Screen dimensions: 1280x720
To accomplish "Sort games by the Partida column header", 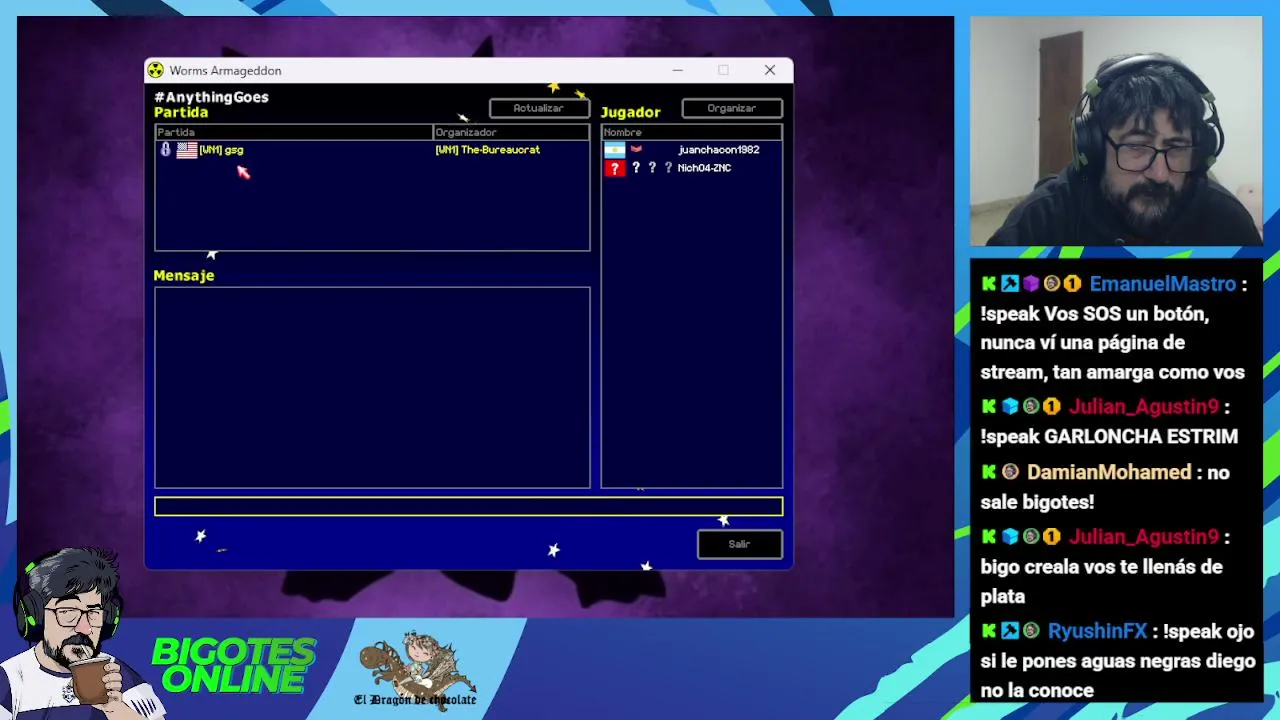I will tap(294, 132).
